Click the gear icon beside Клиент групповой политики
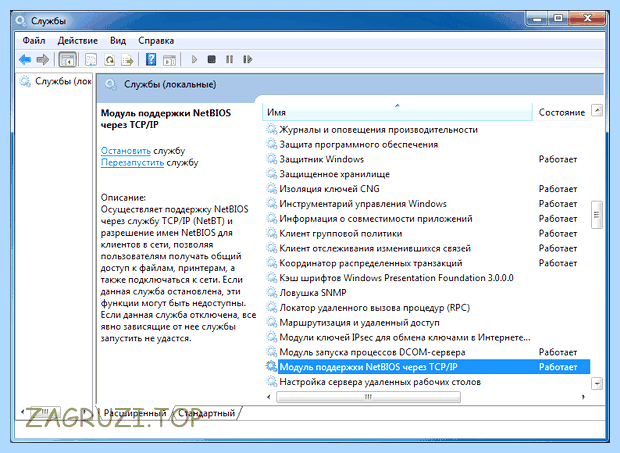 pos(272,233)
